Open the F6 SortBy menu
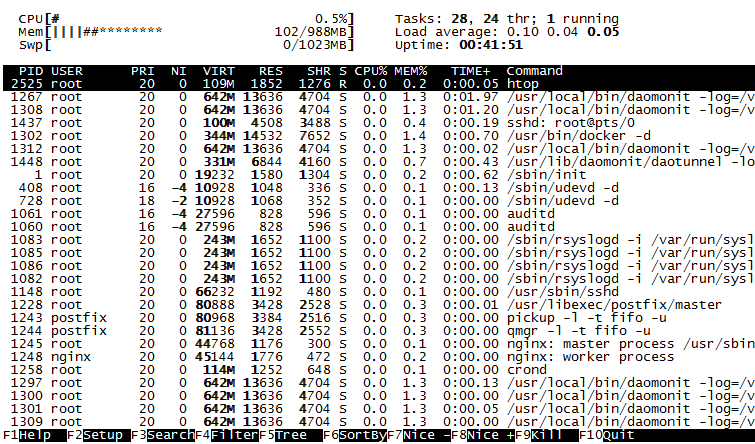Screen dimensions: 755x444 (x=363, y=436)
